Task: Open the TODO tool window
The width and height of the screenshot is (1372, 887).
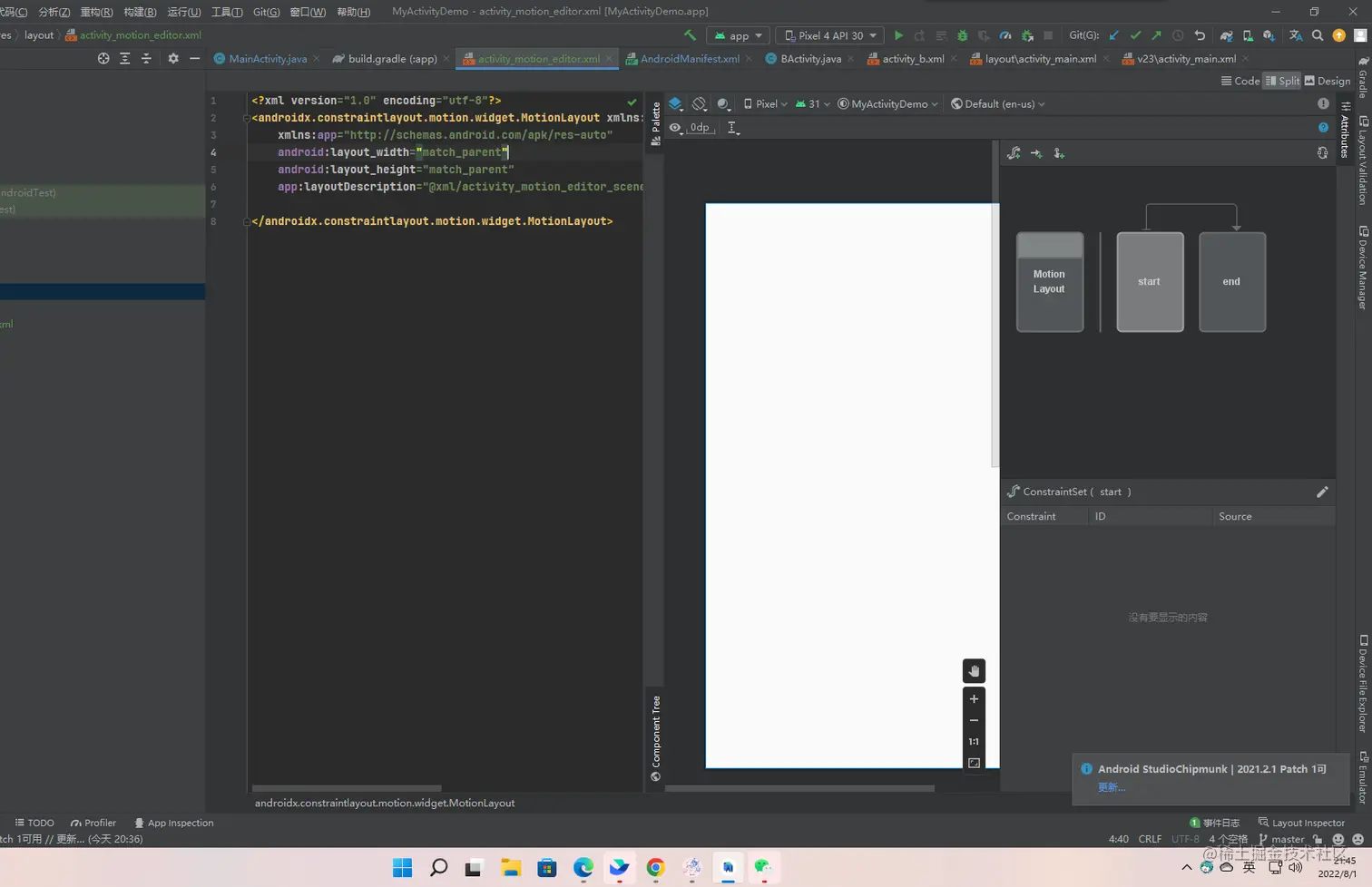Action: [x=34, y=823]
